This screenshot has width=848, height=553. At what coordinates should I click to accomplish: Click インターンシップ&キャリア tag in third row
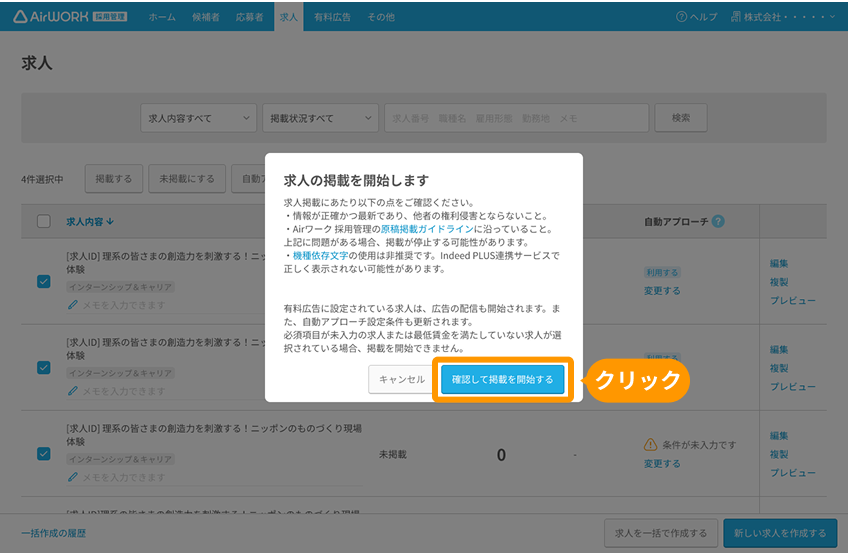point(120,459)
